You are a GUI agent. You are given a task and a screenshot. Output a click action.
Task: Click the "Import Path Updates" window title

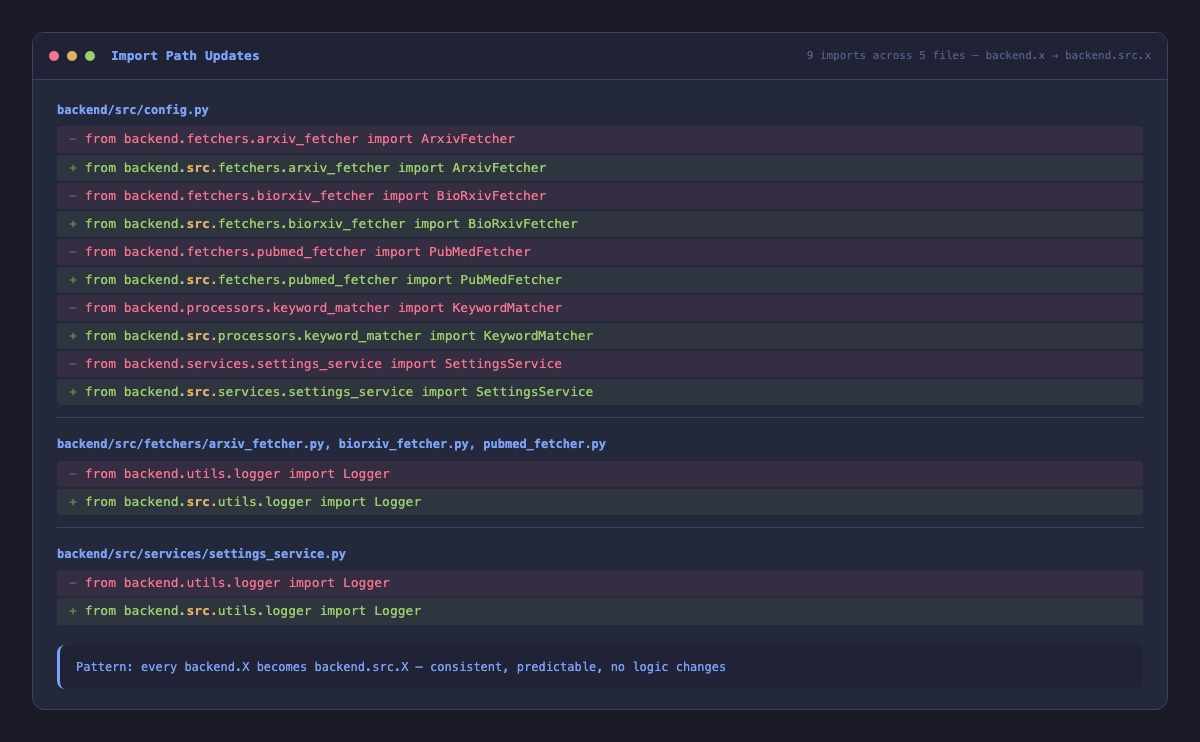(185, 56)
